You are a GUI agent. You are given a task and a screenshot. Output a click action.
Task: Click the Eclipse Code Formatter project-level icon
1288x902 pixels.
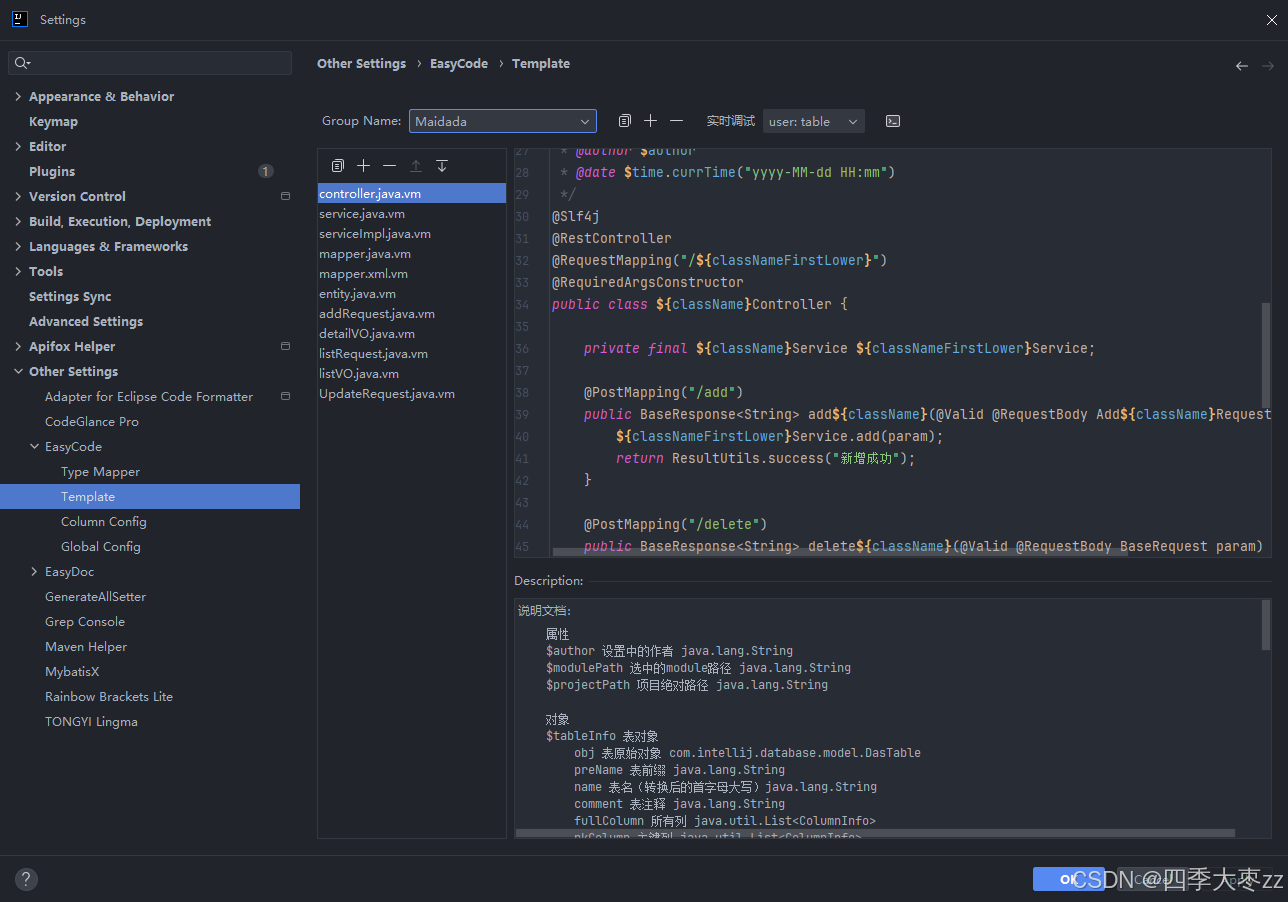point(285,396)
